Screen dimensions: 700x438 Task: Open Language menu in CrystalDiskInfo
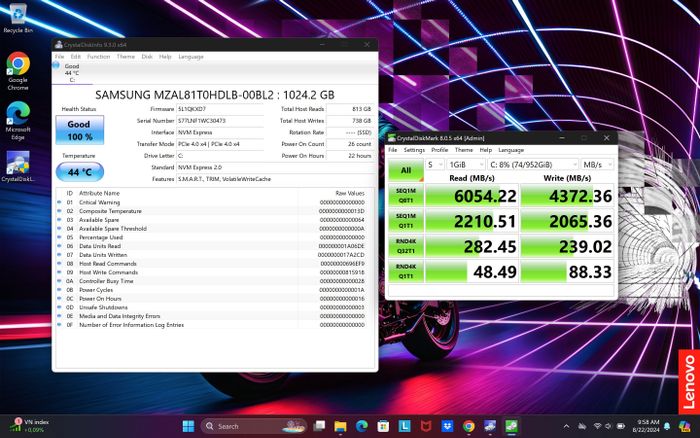tap(191, 57)
